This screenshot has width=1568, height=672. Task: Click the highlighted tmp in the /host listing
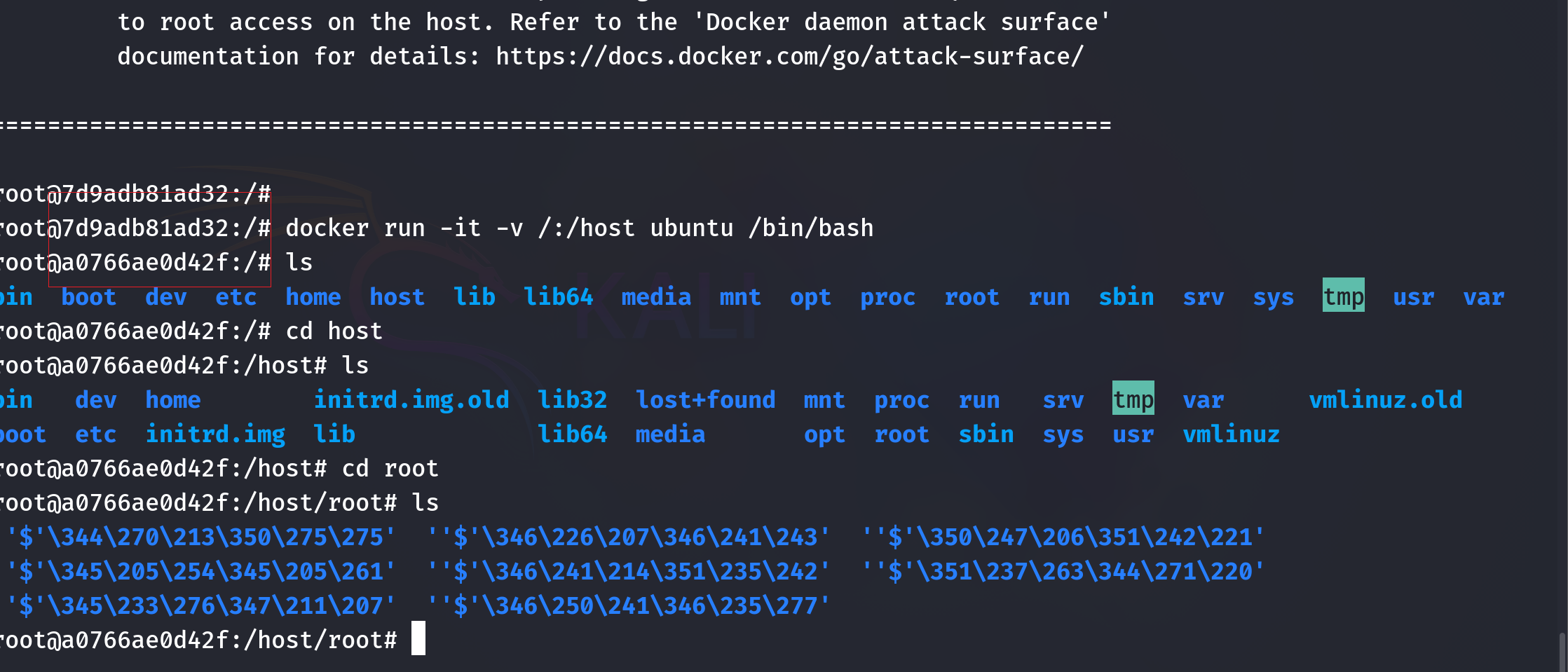click(1133, 399)
